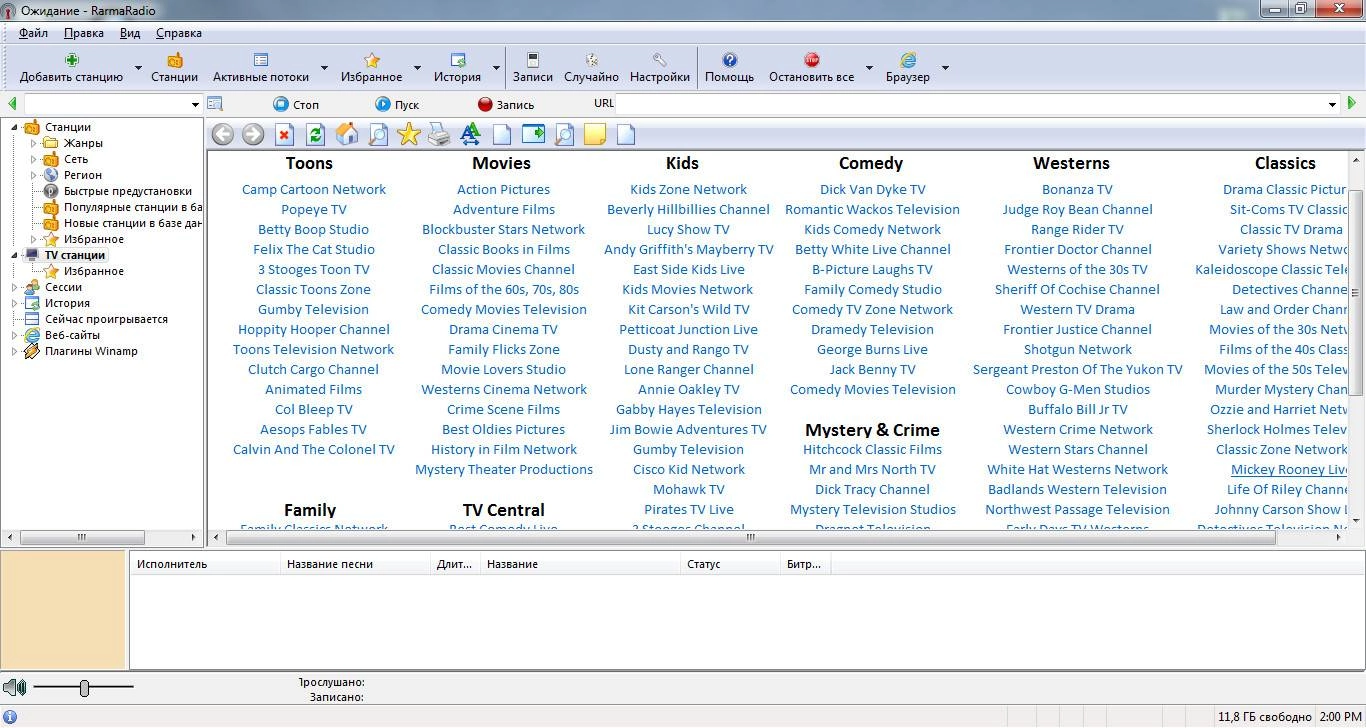Select Сейчас проигрывается in the tree
Image resolution: width=1366 pixels, height=728 pixels.
pos(106,319)
